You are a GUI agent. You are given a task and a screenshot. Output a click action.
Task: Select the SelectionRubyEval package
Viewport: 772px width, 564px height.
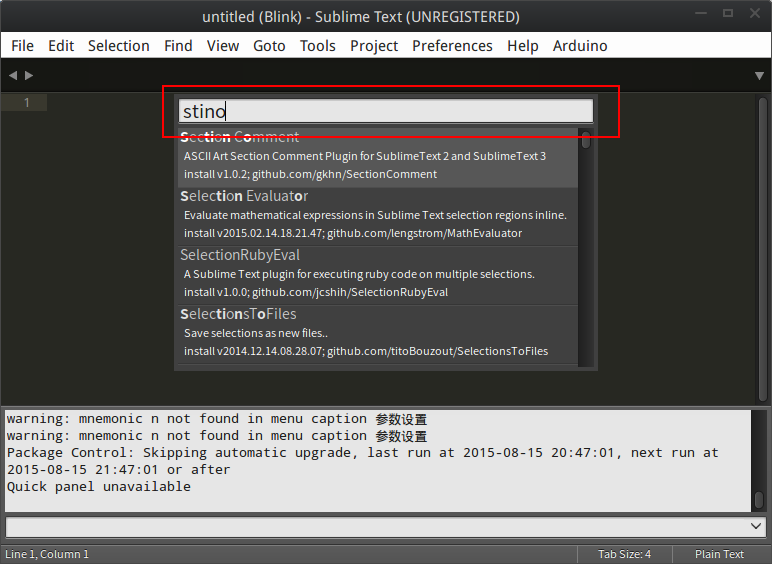pos(378,276)
